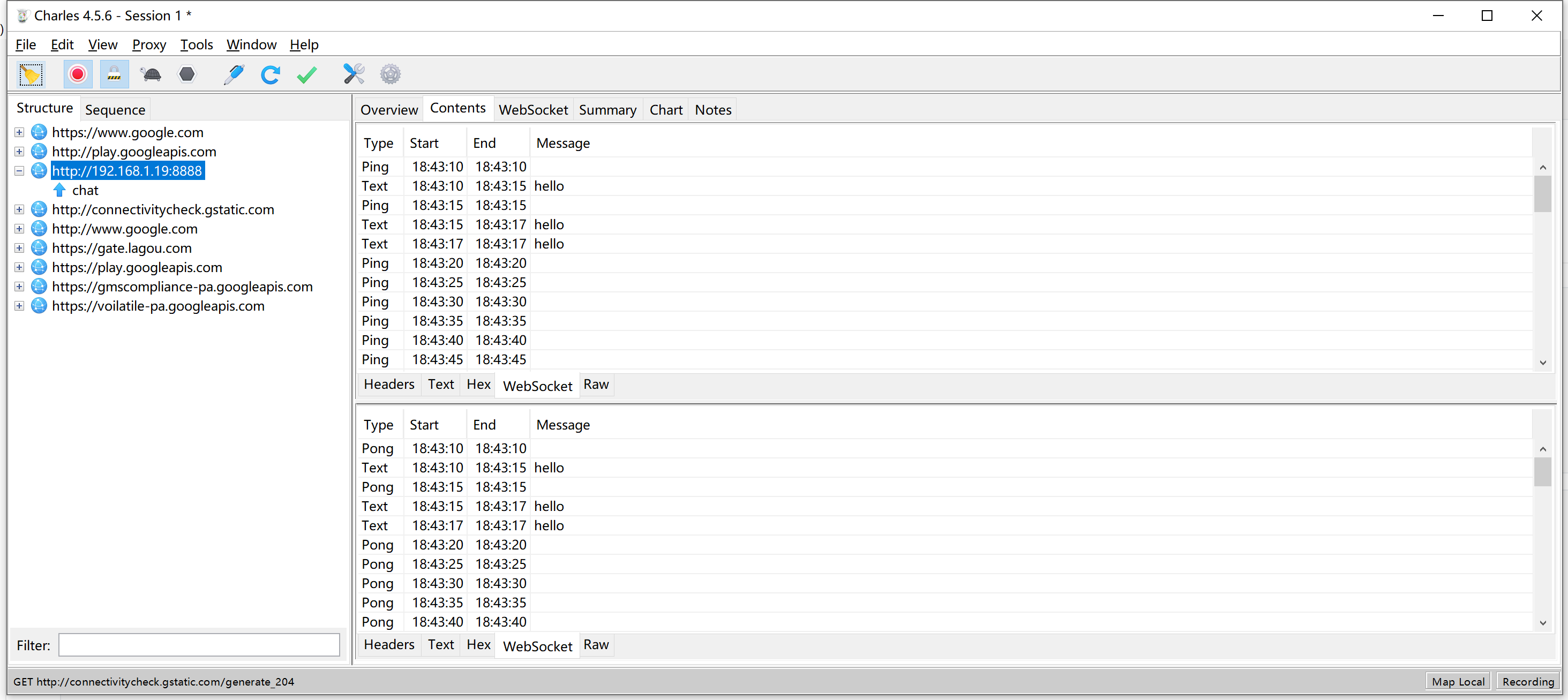Open the Tools menu
This screenshot has height=700, width=1568.
[197, 44]
